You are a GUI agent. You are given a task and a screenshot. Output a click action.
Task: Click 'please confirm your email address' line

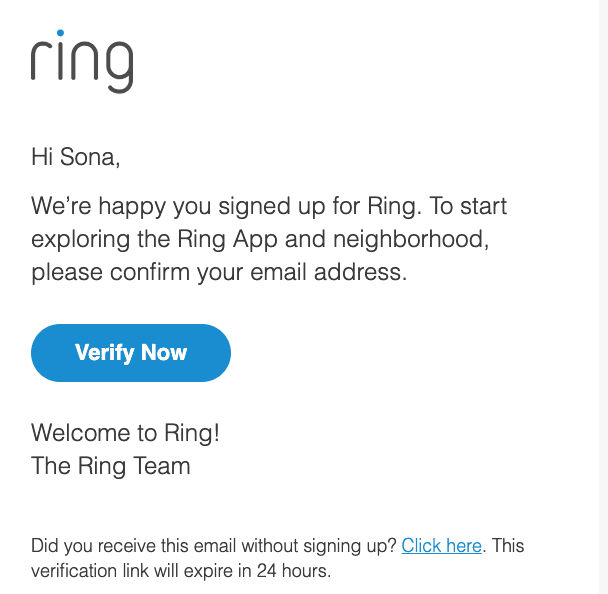(x=219, y=271)
